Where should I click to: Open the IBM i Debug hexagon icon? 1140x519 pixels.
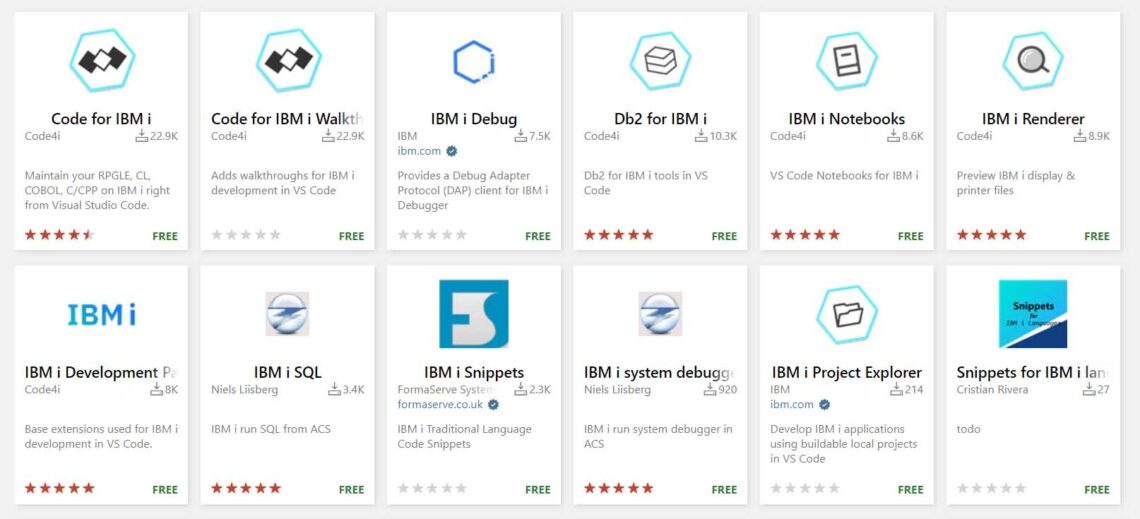coord(474,62)
